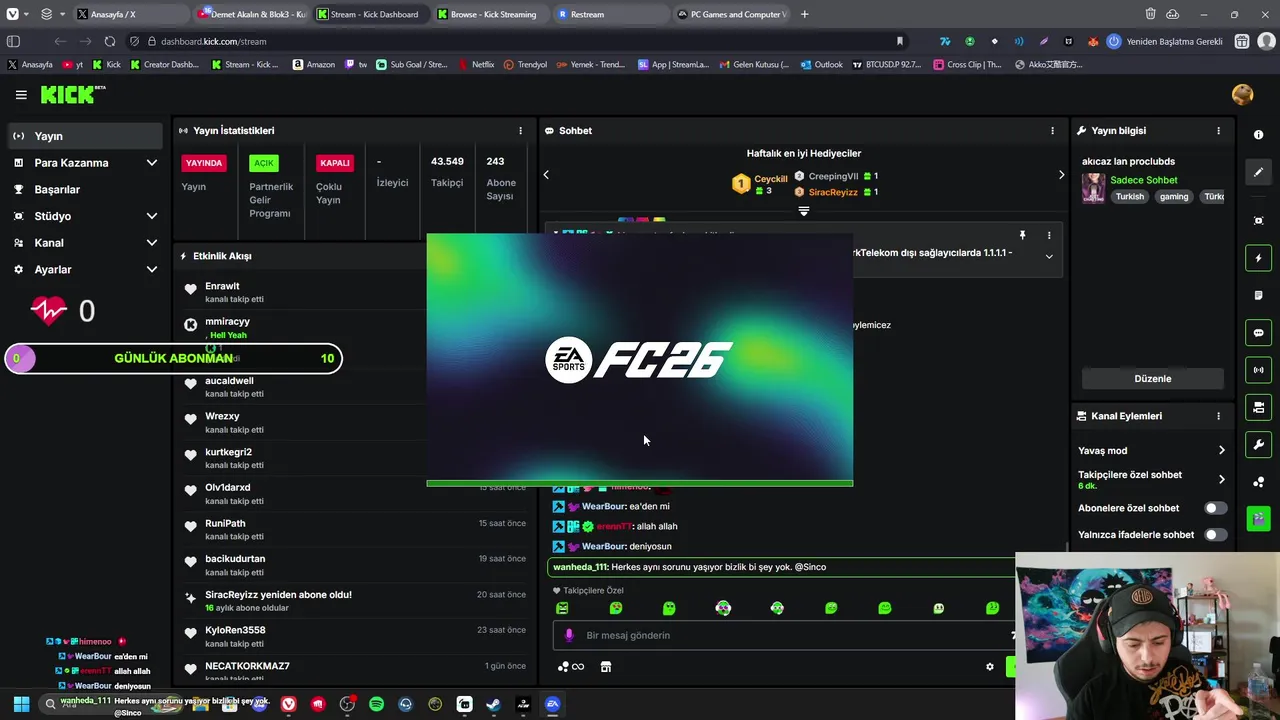The width and height of the screenshot is (1280, 720).
Task: Toggle Yalnızca ifadelerle sohbet switch
Action: (1215, 535)
